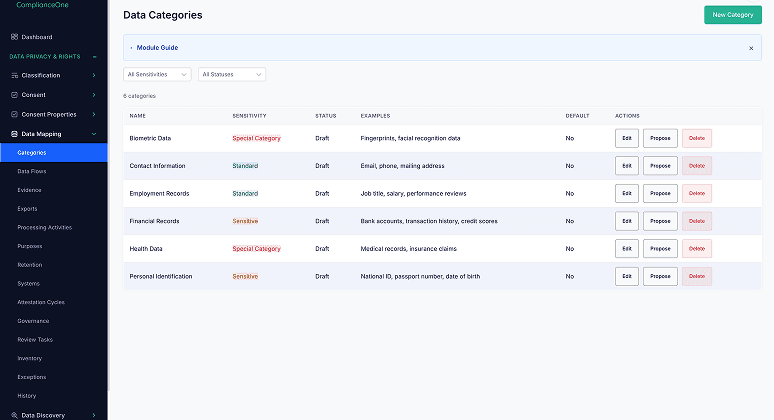Delete the Employment Records category
Screen dimensions: 774x420
697,193
